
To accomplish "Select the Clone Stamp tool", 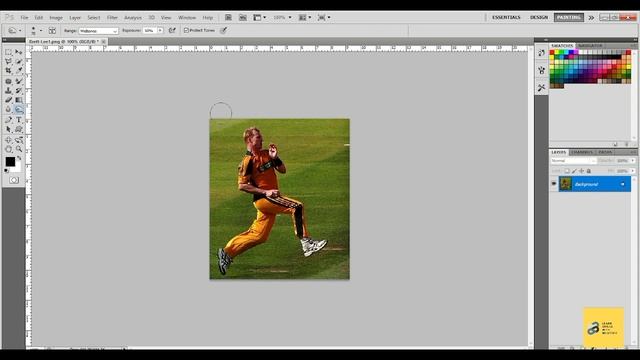I will (x=8, y=91).
